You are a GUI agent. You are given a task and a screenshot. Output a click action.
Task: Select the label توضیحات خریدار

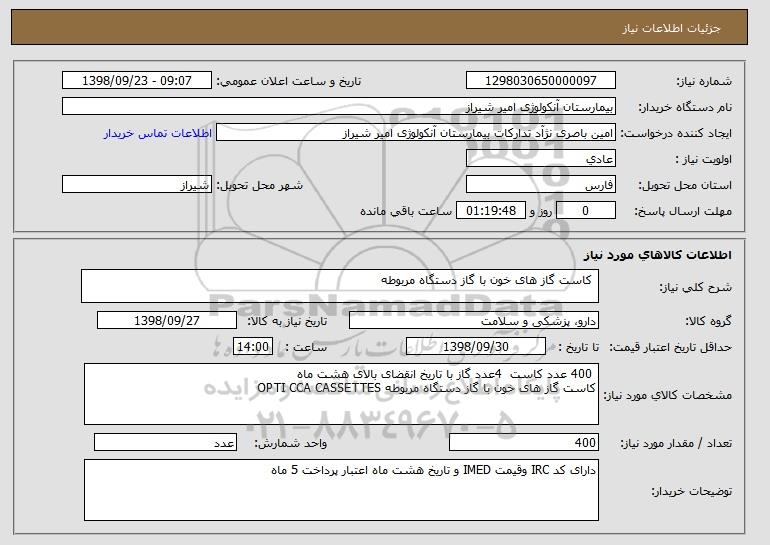click(x=691, y=491)
